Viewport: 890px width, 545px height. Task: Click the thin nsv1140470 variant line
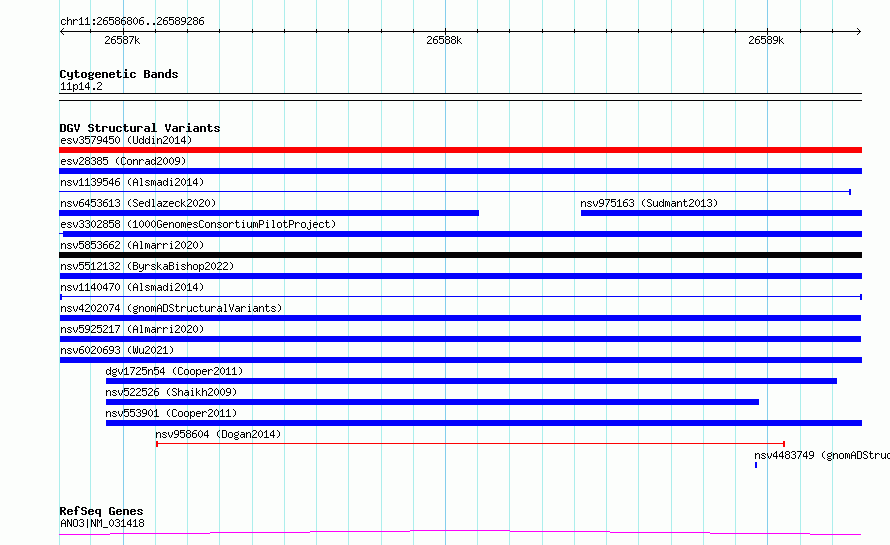[461, 297]
